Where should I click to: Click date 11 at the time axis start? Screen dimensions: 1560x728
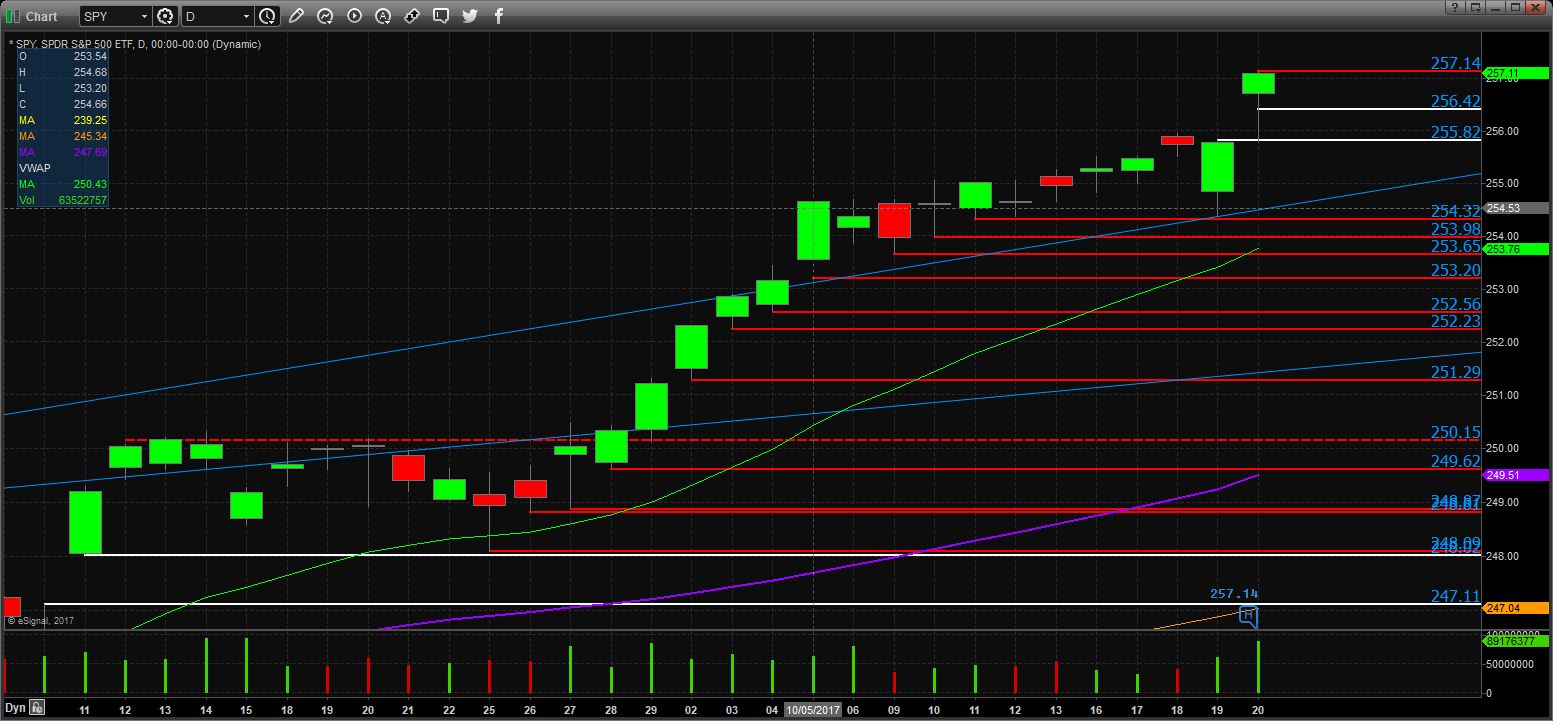(85, 709)
